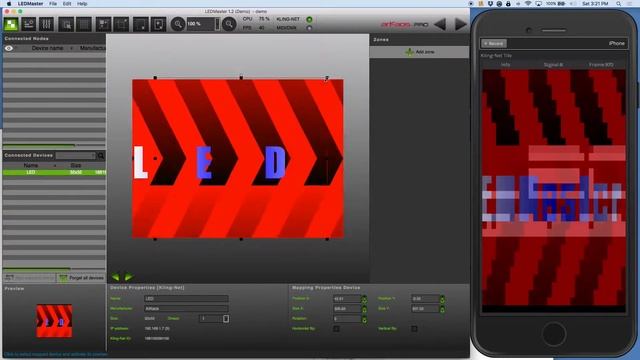Click the Position X value field
Screen dimensions: 640x360
pos(347,299)
